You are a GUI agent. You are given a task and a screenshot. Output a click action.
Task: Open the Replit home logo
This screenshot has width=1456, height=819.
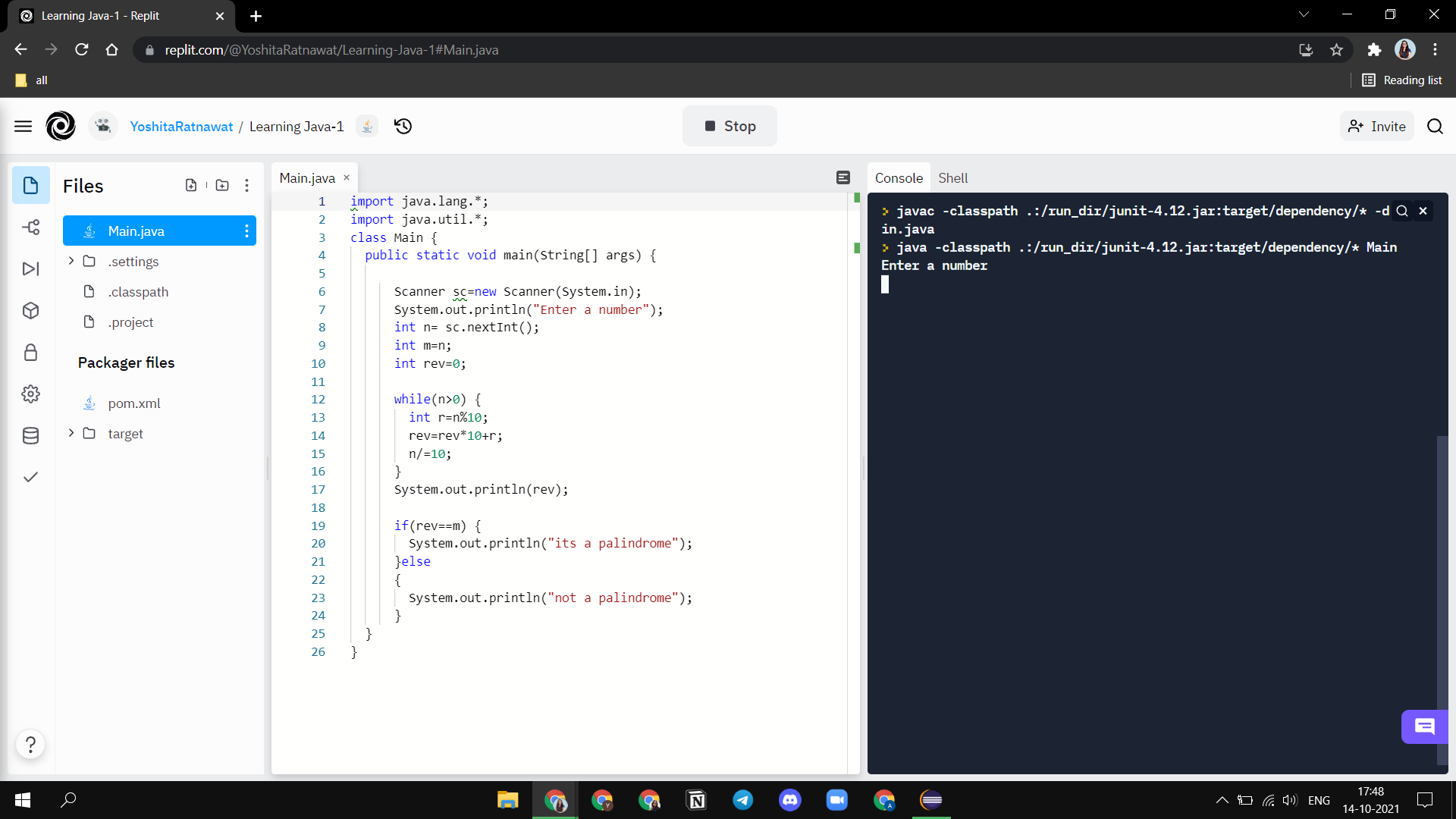pos(61,126)
